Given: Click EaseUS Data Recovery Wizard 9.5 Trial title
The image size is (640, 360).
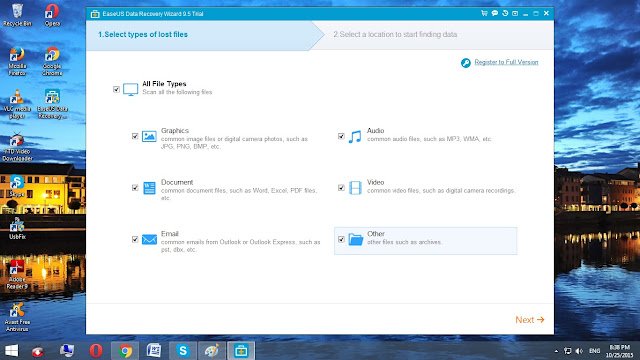Looking at the screenshot, I should click(x=153, y=14).
